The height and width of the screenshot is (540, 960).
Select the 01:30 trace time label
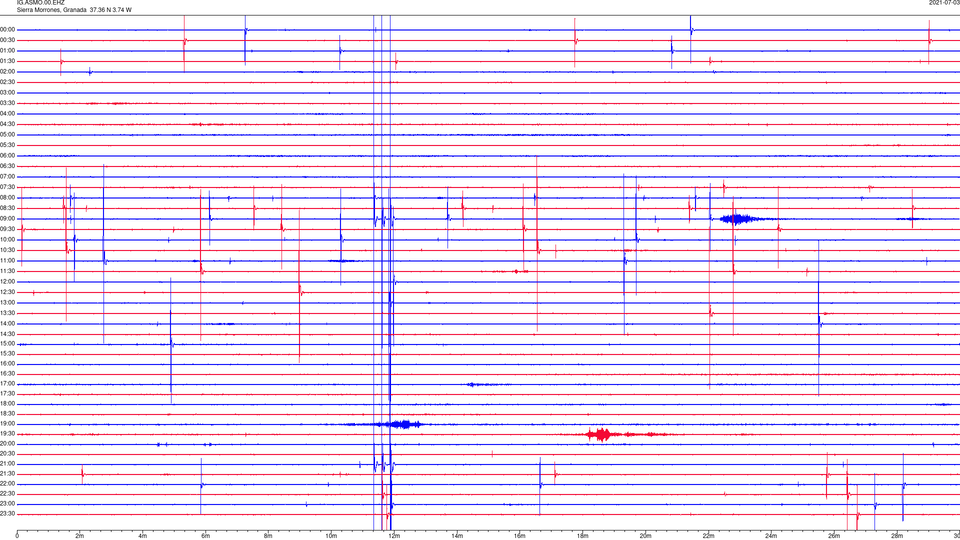[x=8, y=61]
